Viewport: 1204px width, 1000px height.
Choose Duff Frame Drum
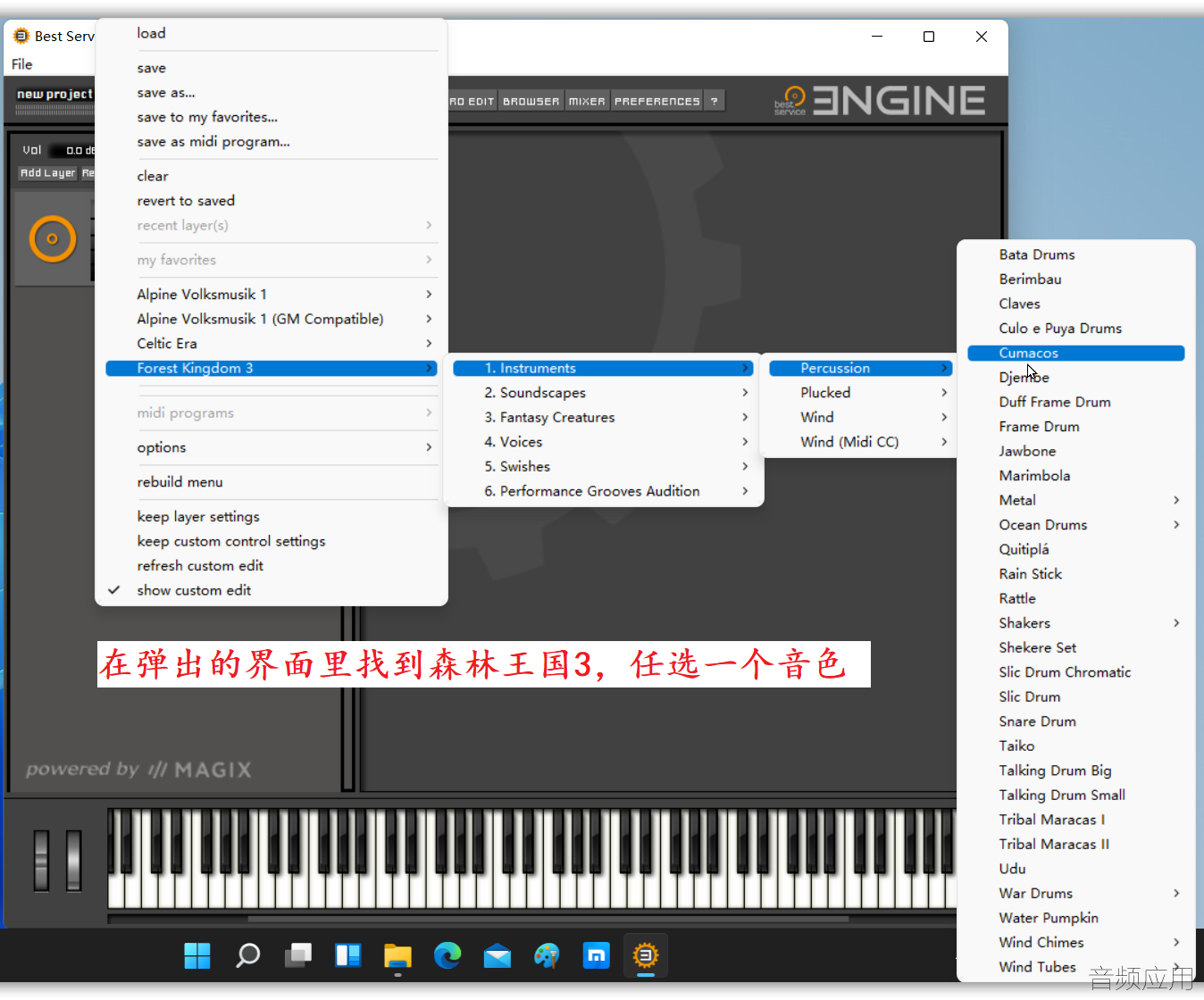click(1076, 402)
